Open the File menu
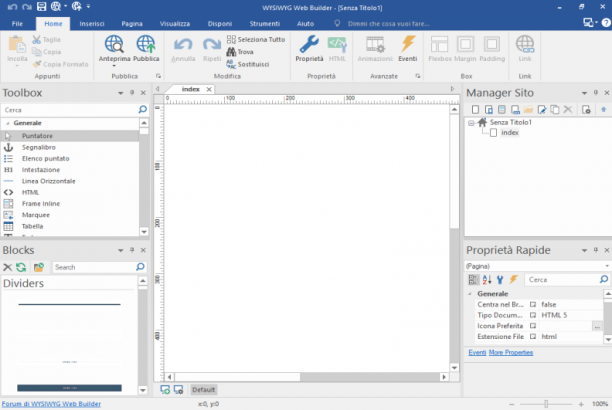The image size is (612, 410). [x=17, y=23]
